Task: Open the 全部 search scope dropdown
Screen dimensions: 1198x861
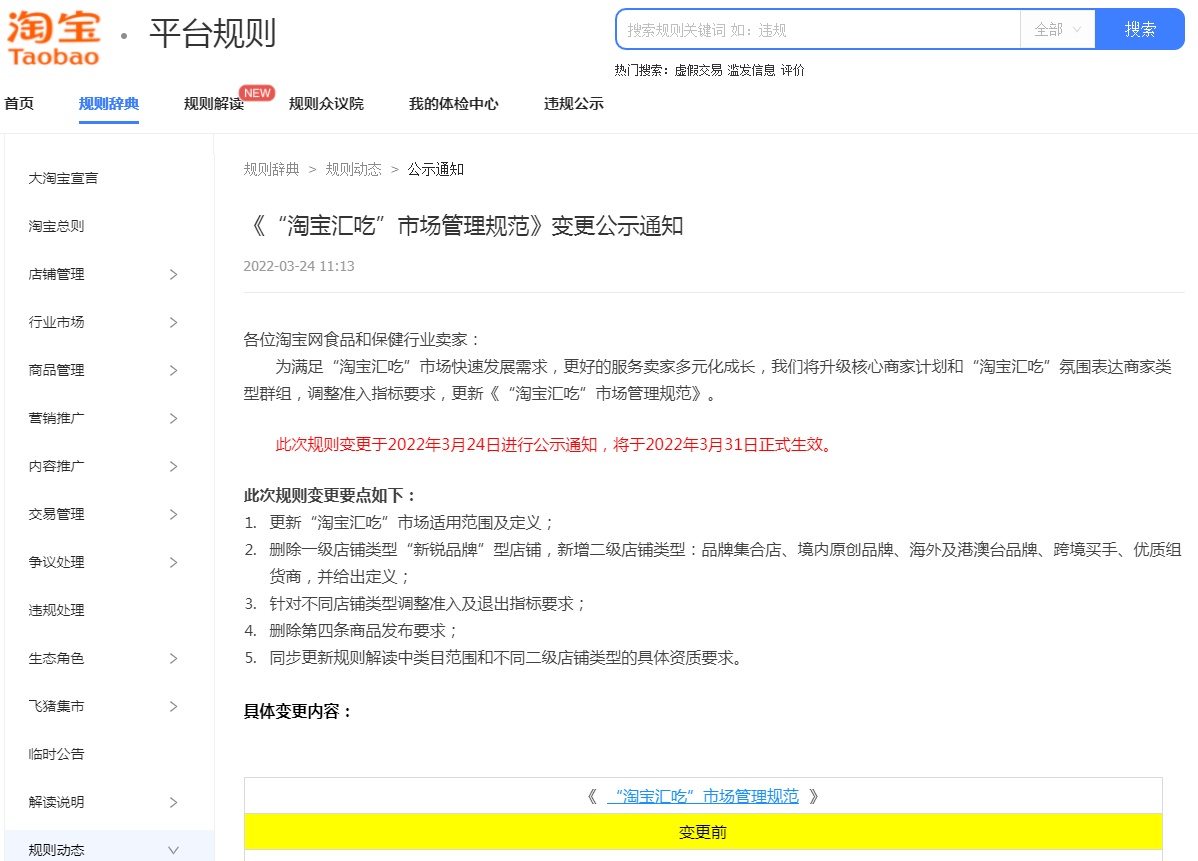Action: pos(1057,30)
